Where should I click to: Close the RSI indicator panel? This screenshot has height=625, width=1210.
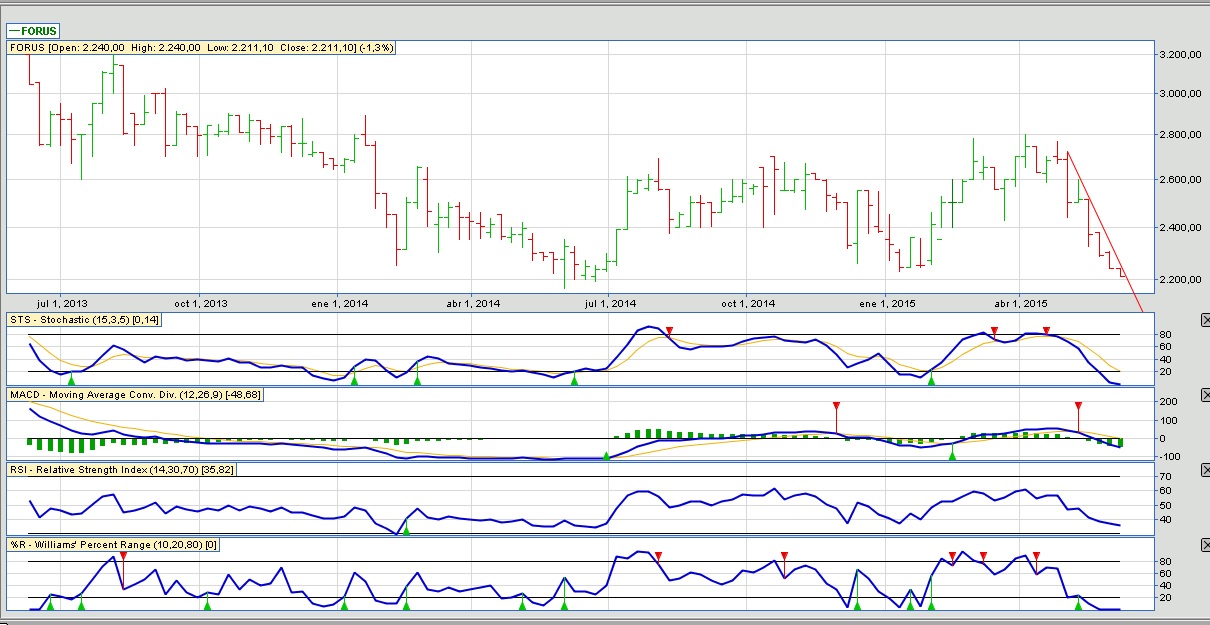1204,470
